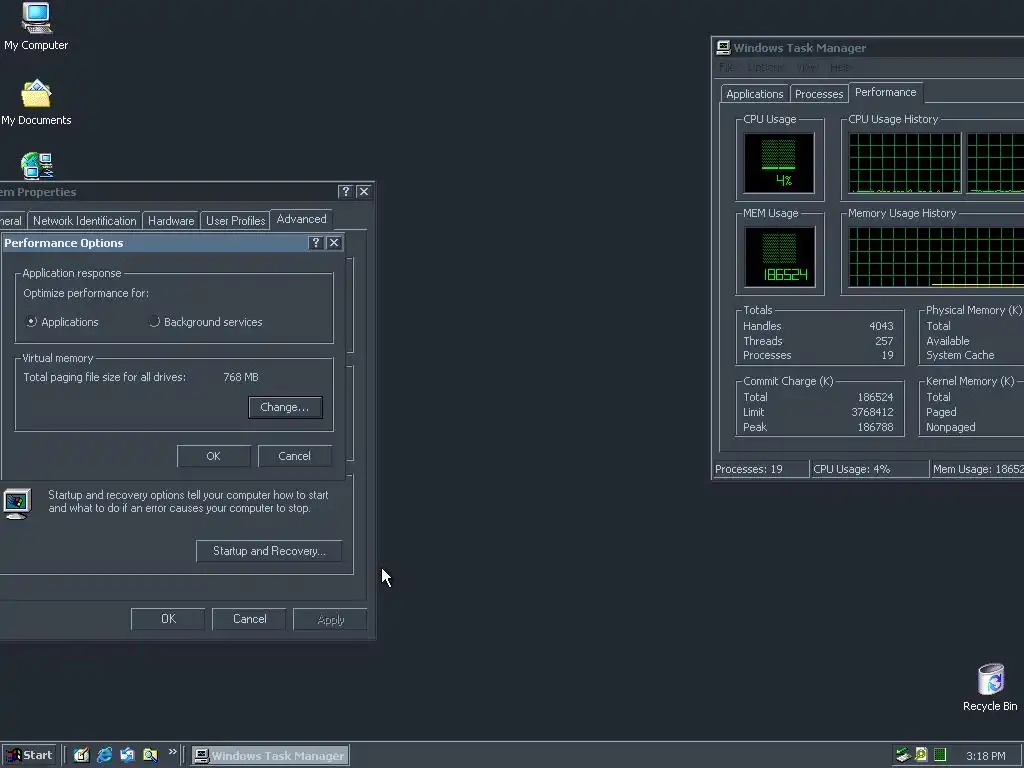1024x768 pixels.
Task: Open the View menu in Task Manager
Action: pos(808,67)
